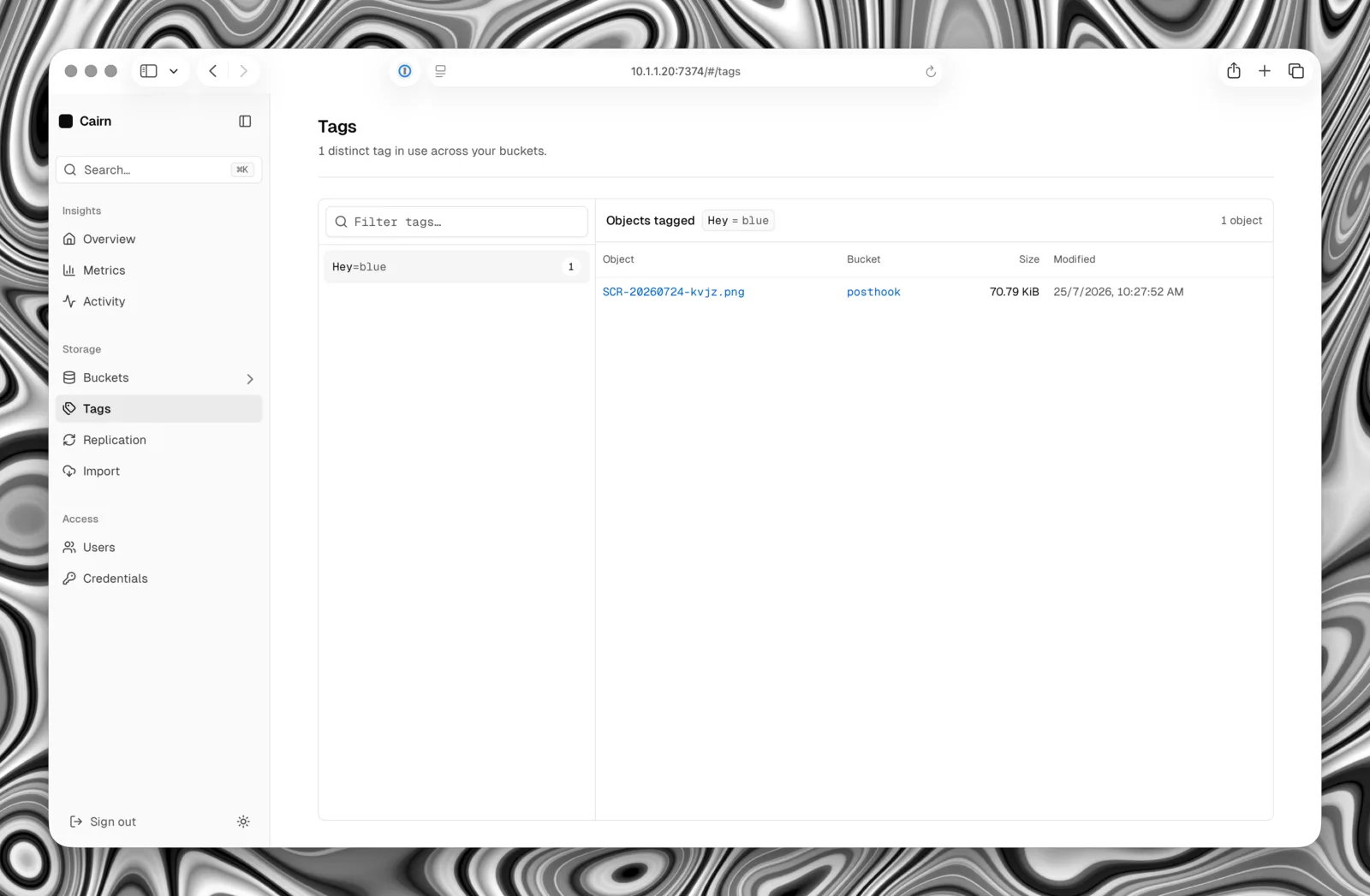
Task: Click the Cairn logo icon
Action: 66,122
